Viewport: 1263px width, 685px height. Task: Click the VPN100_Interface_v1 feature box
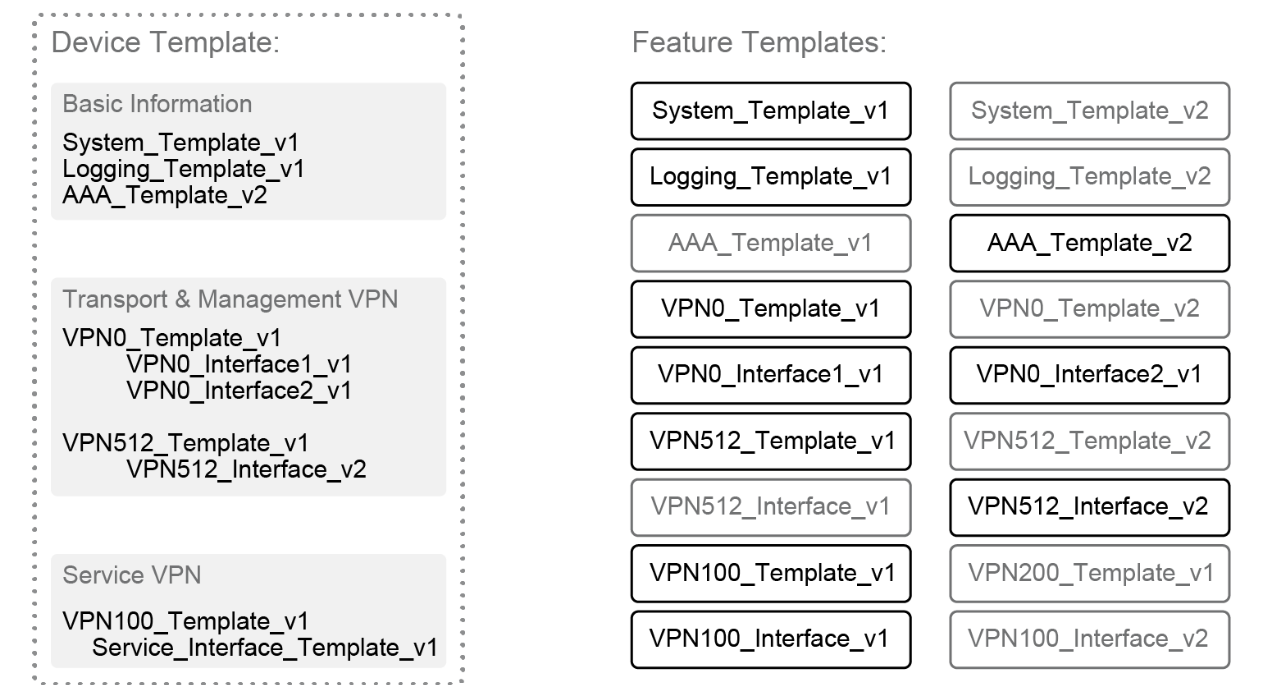[x=771, y=638]
